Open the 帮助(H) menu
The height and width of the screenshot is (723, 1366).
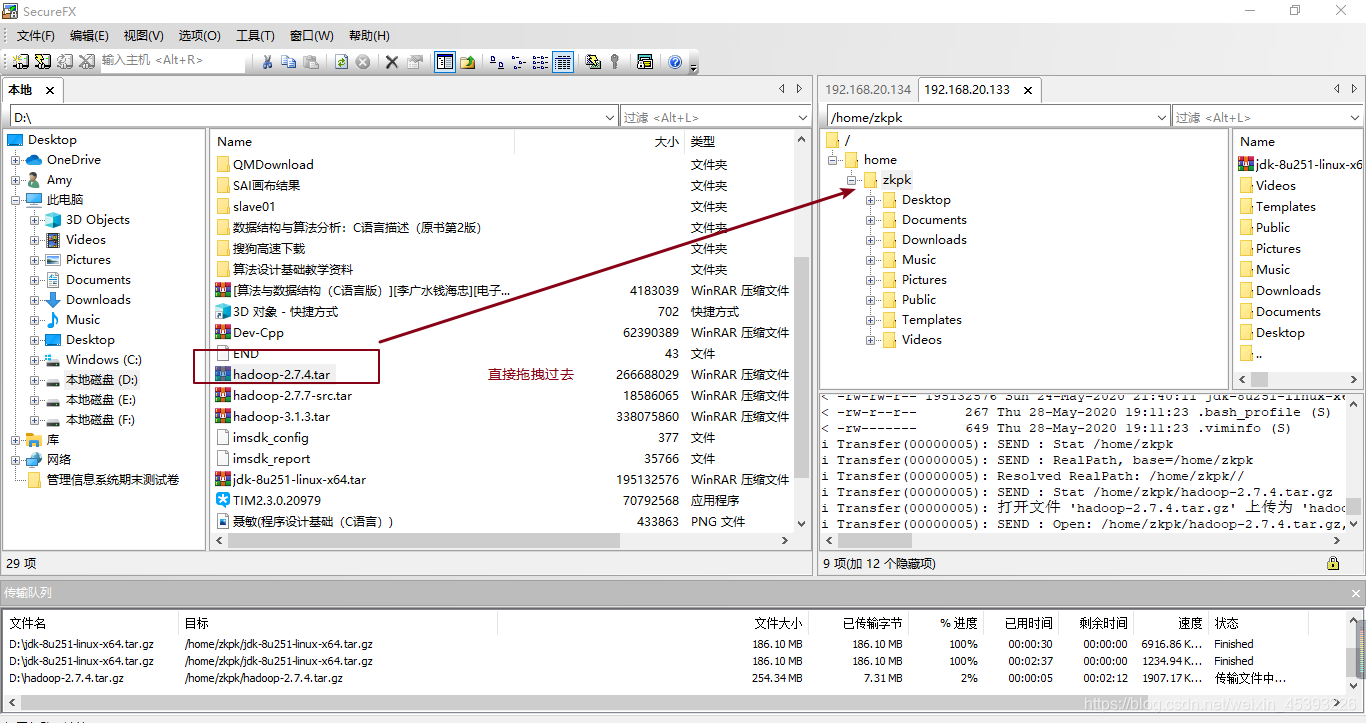[x=369, y=35]
